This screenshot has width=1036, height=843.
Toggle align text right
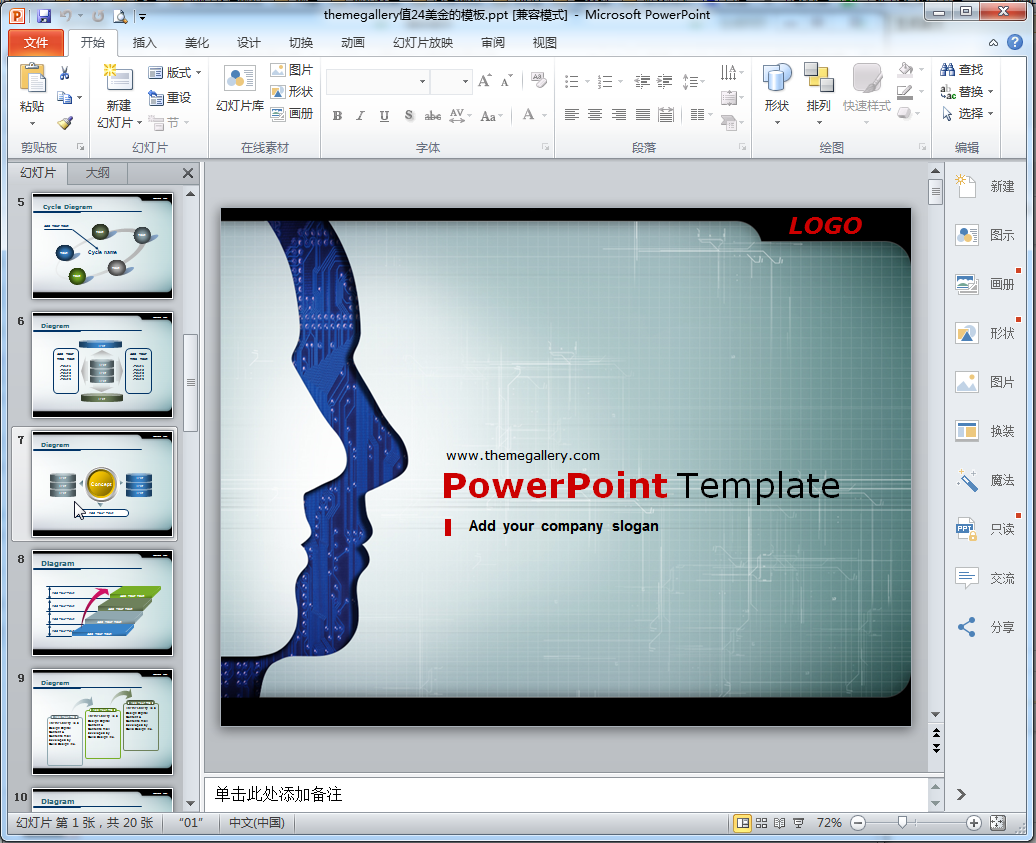[619, 115]
